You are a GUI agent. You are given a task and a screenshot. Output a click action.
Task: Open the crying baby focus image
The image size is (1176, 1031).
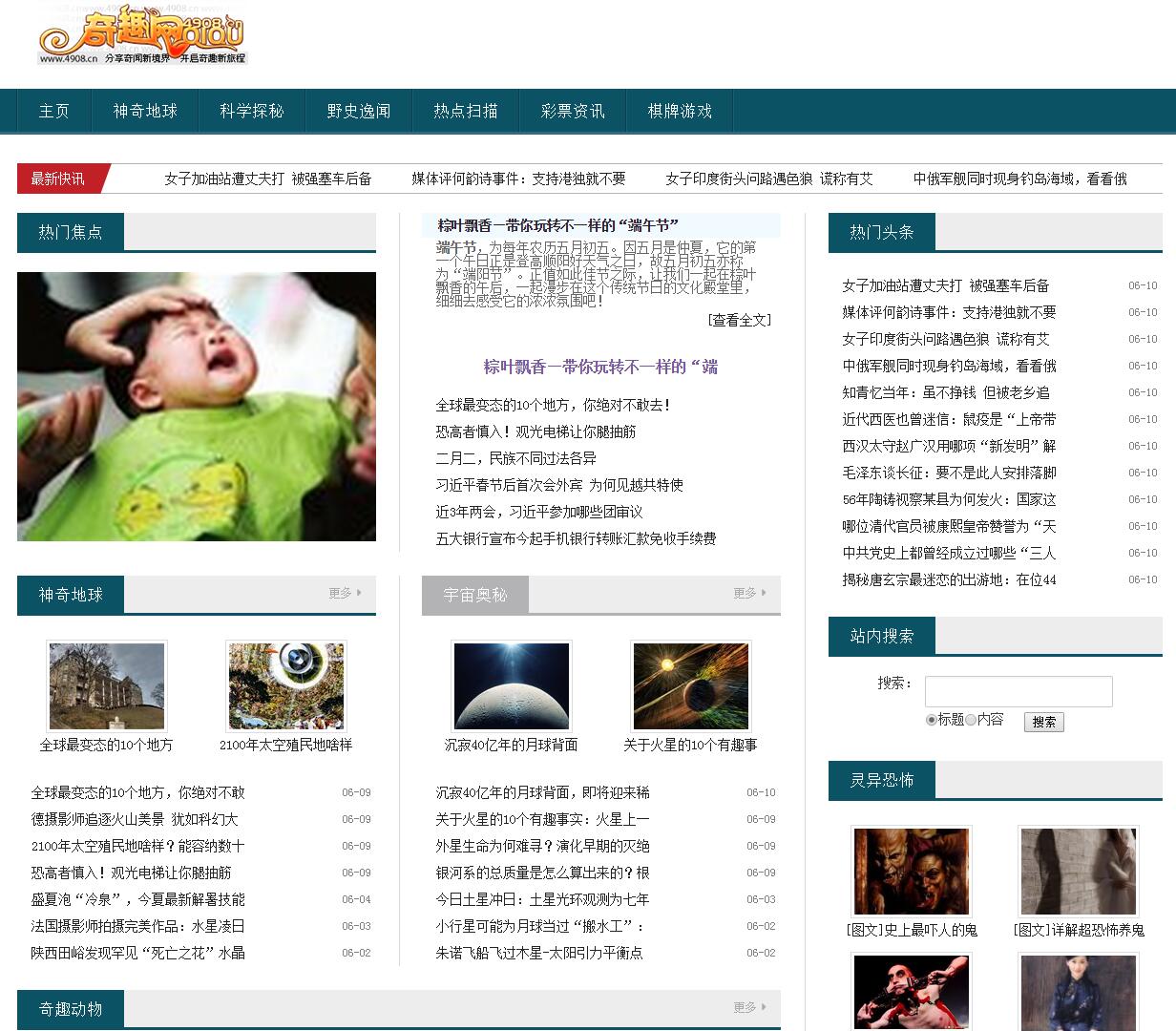coord(197,407)
